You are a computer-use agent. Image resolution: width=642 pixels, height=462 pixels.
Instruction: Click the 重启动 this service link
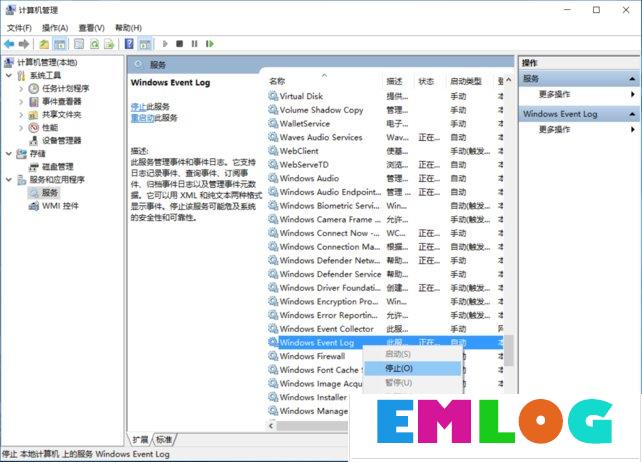click(142, 118)
